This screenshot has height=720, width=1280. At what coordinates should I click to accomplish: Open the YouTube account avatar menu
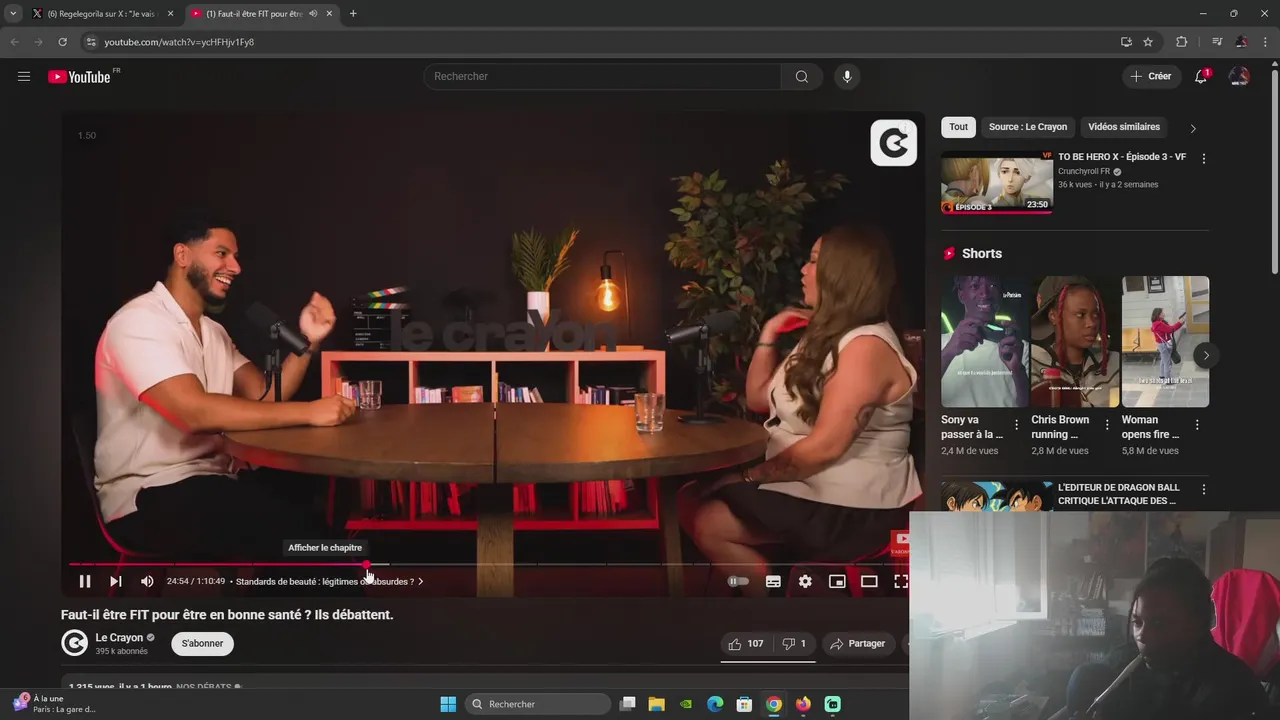1239,76
